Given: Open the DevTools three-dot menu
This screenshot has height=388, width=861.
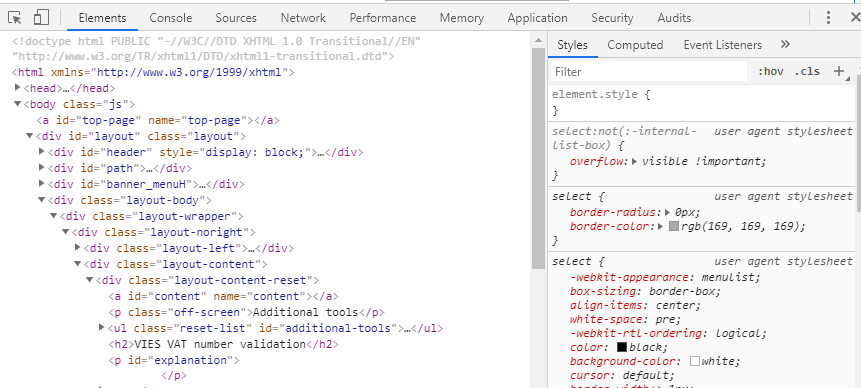Looking at the screenshot, I should click(828, 18).
